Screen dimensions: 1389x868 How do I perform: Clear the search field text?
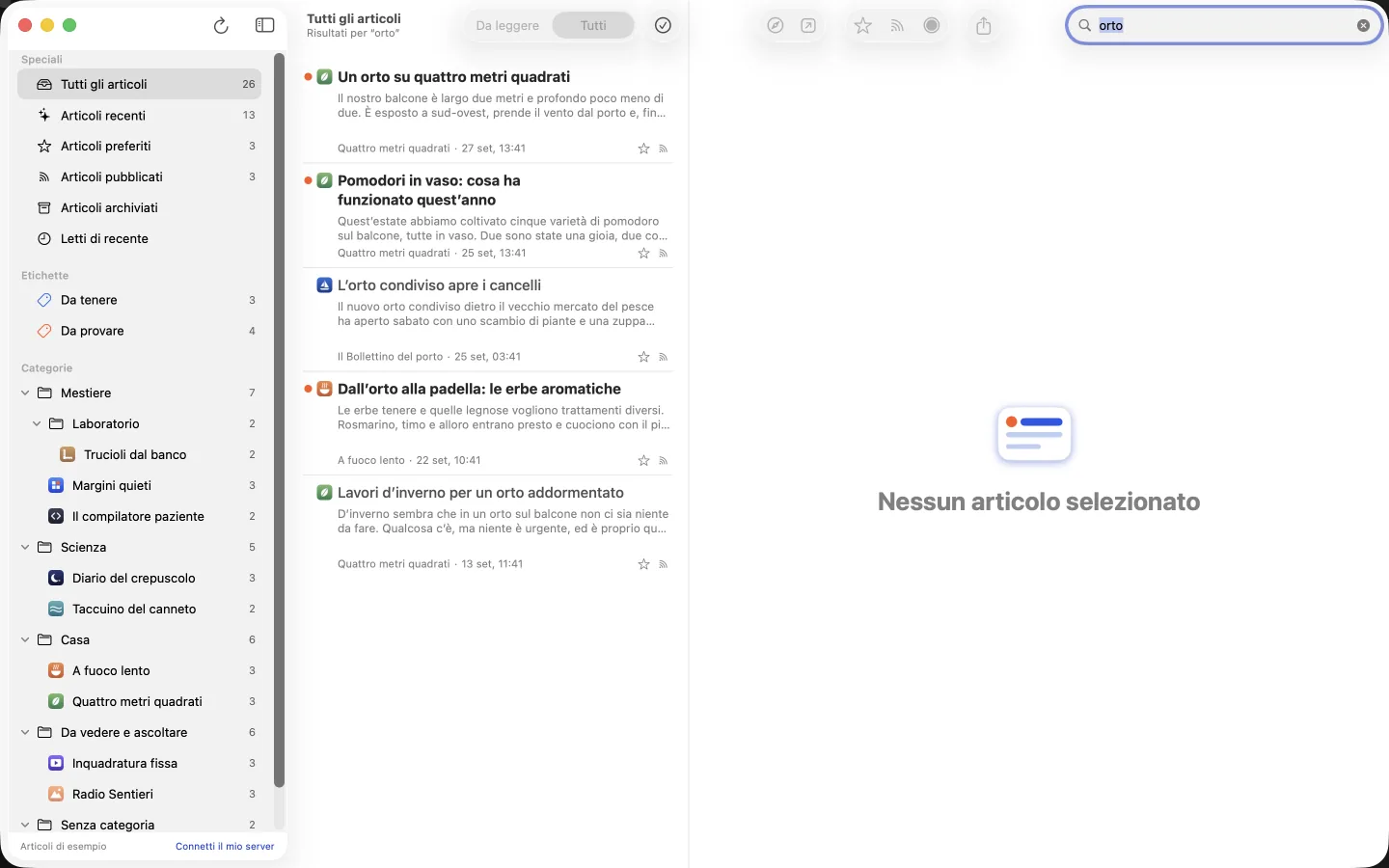[x=1363, y=26]
